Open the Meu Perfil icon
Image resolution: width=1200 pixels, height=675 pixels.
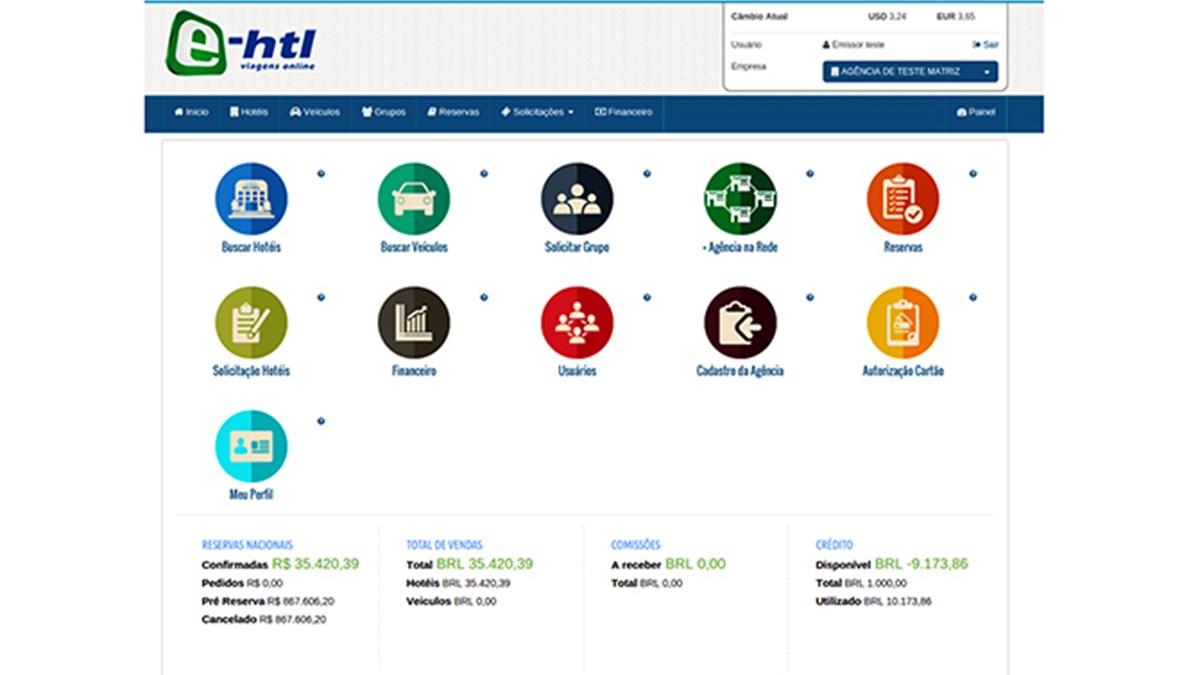click(x=251, y=447)
